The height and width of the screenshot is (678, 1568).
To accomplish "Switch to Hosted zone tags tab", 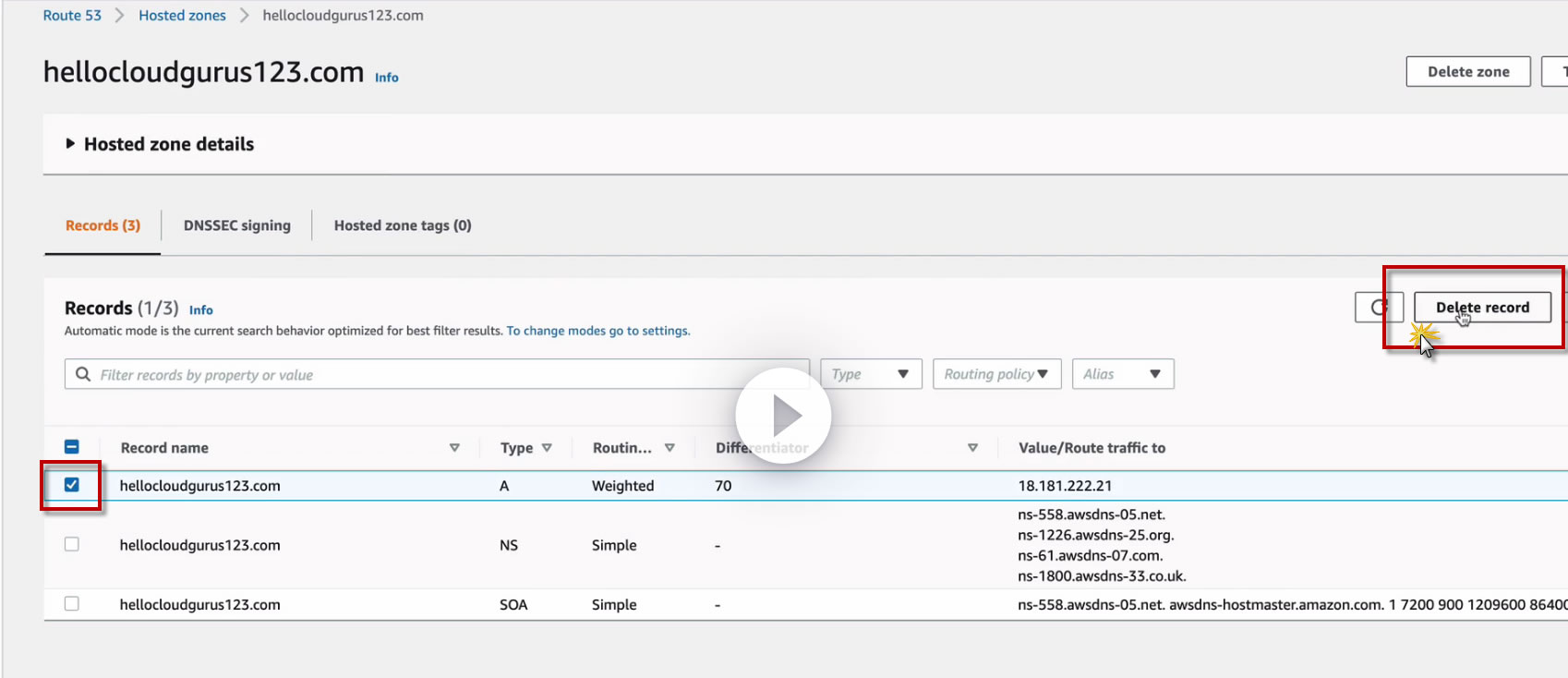I will click(x=403, y=225).
